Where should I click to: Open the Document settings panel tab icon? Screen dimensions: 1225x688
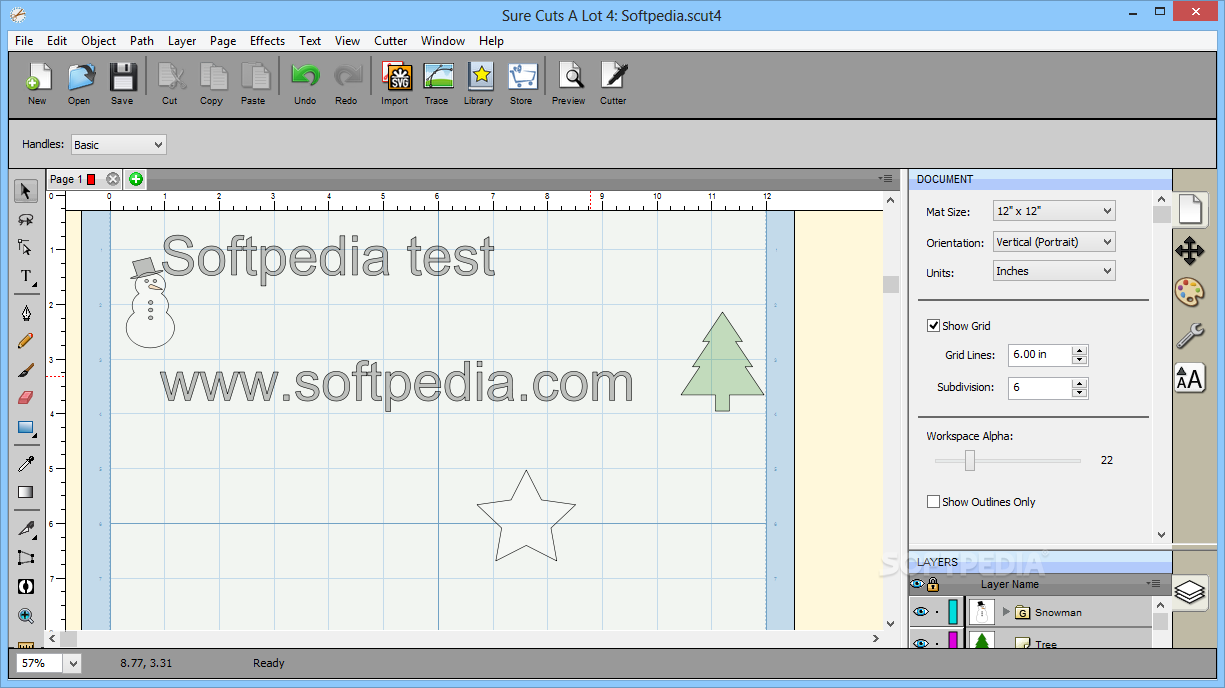pos(1189,208)
